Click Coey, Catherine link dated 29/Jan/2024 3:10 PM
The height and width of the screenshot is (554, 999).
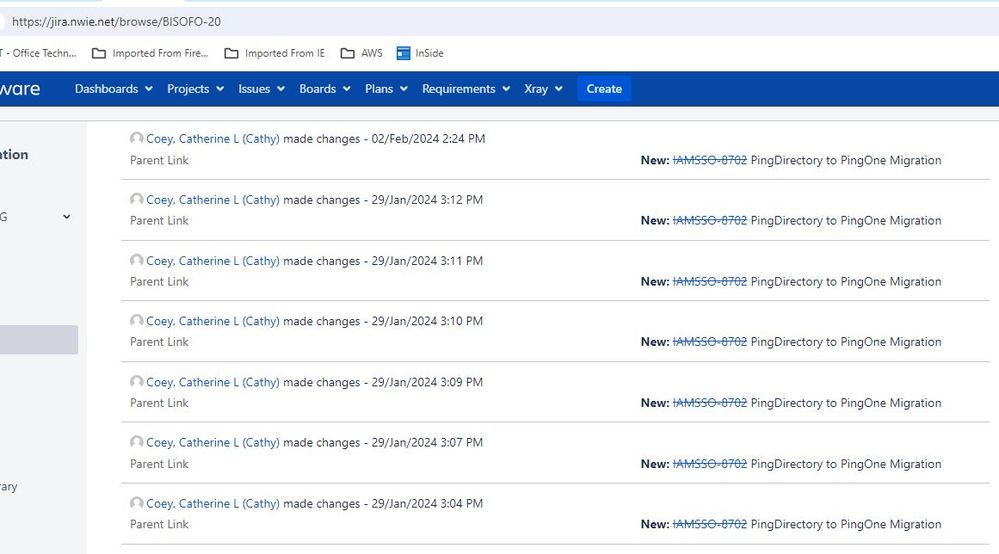[x=213, y=322]
